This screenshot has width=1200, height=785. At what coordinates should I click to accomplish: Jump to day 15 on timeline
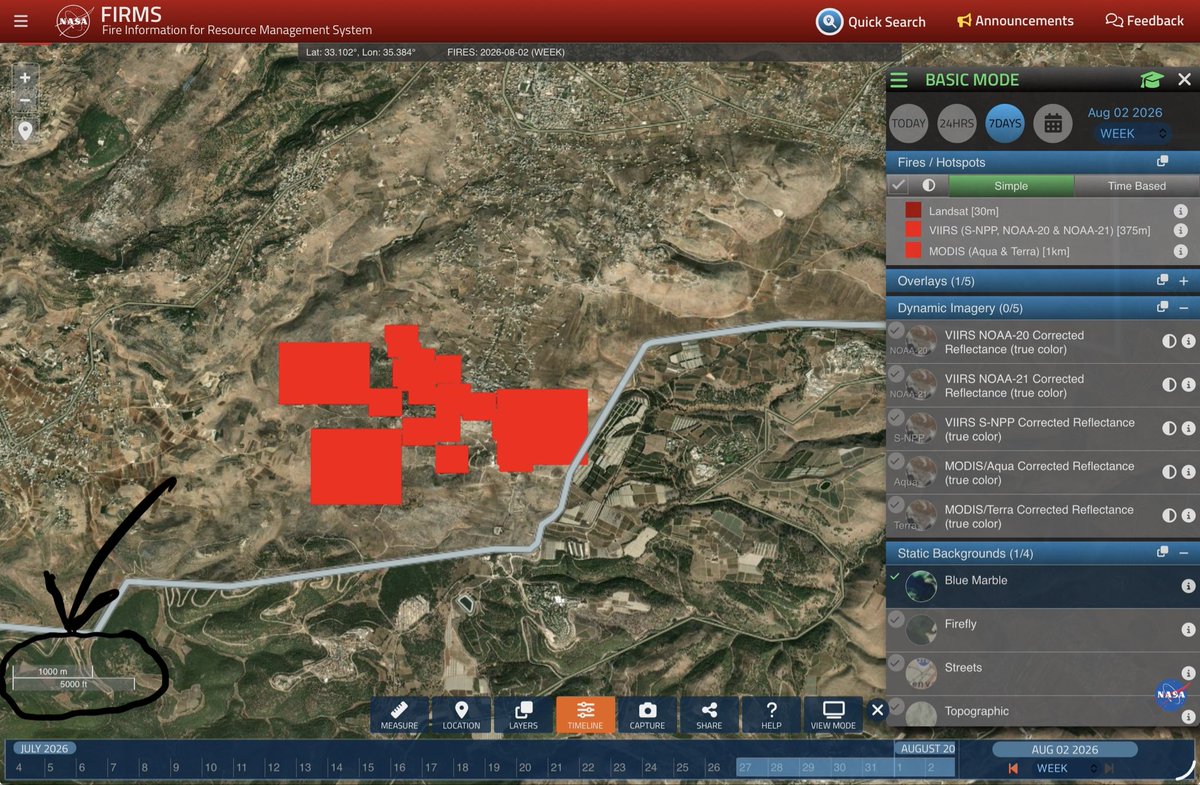367,768
